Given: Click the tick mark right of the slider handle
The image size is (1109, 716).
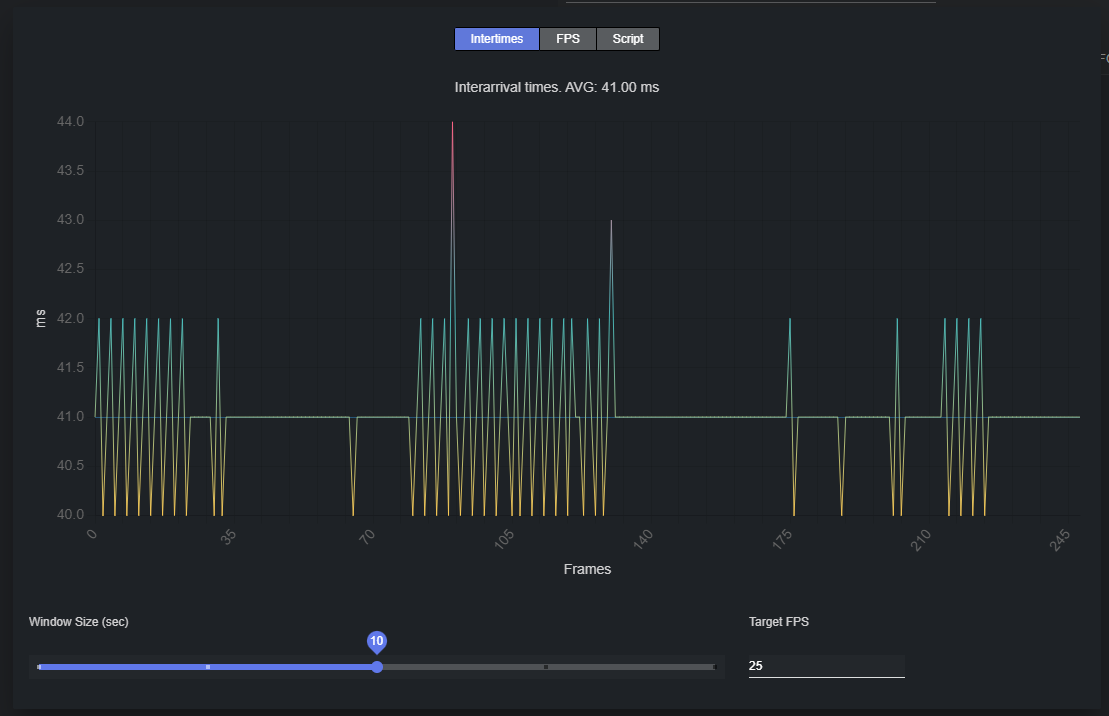Looking at the screenshot, I should (546, 667).
